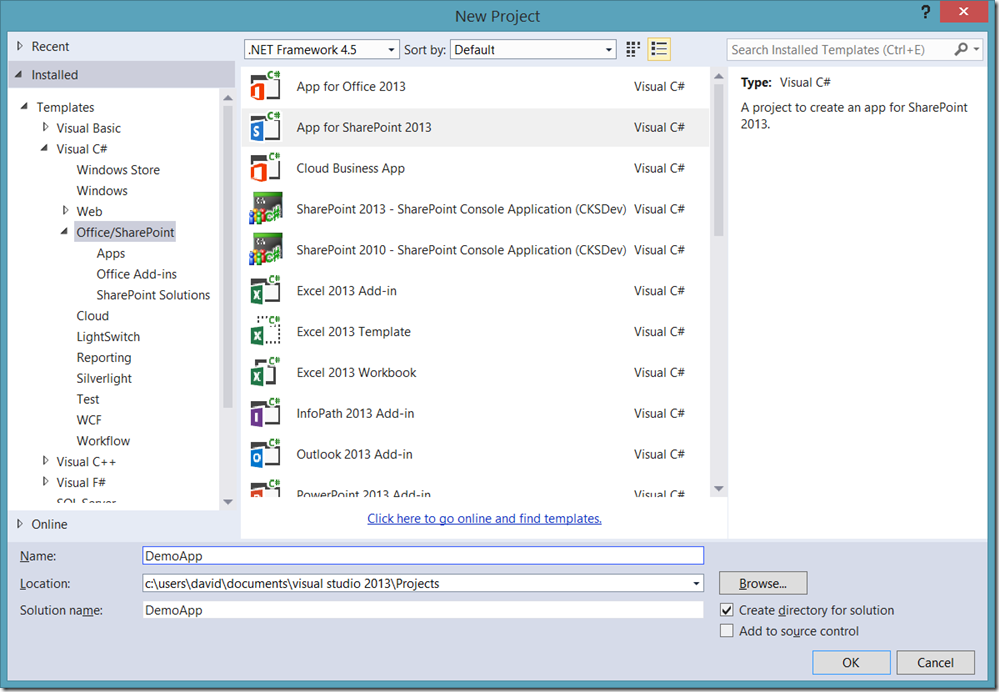Select the Office Add-ins category
The height and width of the screenshot is (692, 999).
pyautogui.click(x=136, y=274)
